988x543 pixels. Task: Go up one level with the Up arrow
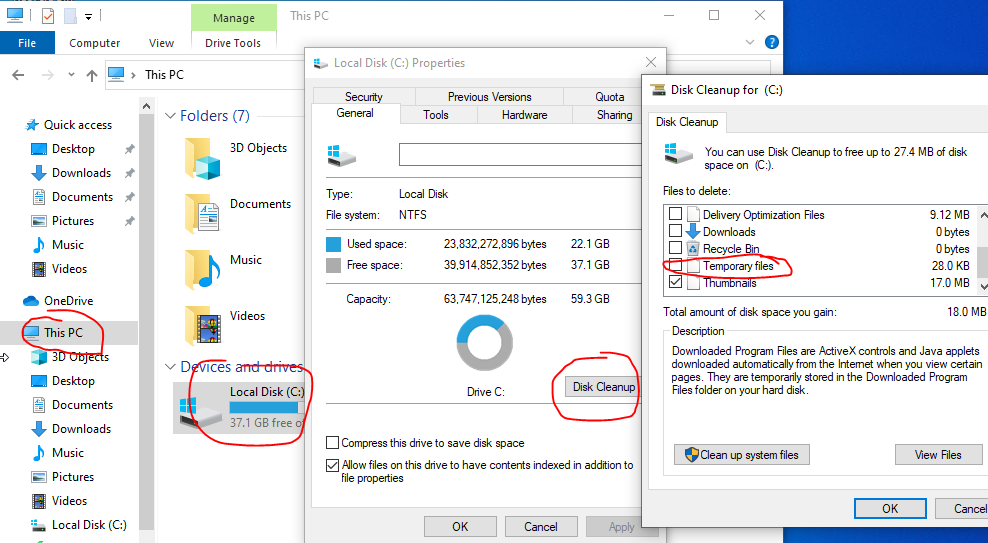point(92,76)
